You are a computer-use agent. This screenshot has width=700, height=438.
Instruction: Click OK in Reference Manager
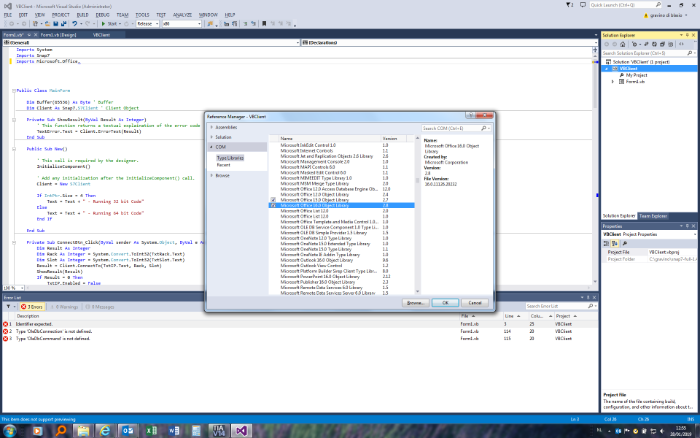coord(445,303)
